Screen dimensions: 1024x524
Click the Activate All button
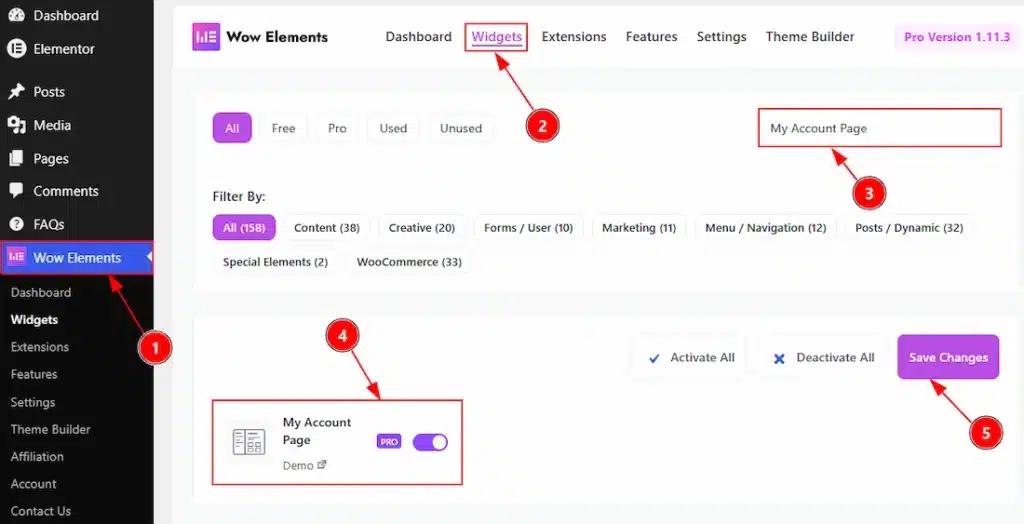[x=690, y=357]
